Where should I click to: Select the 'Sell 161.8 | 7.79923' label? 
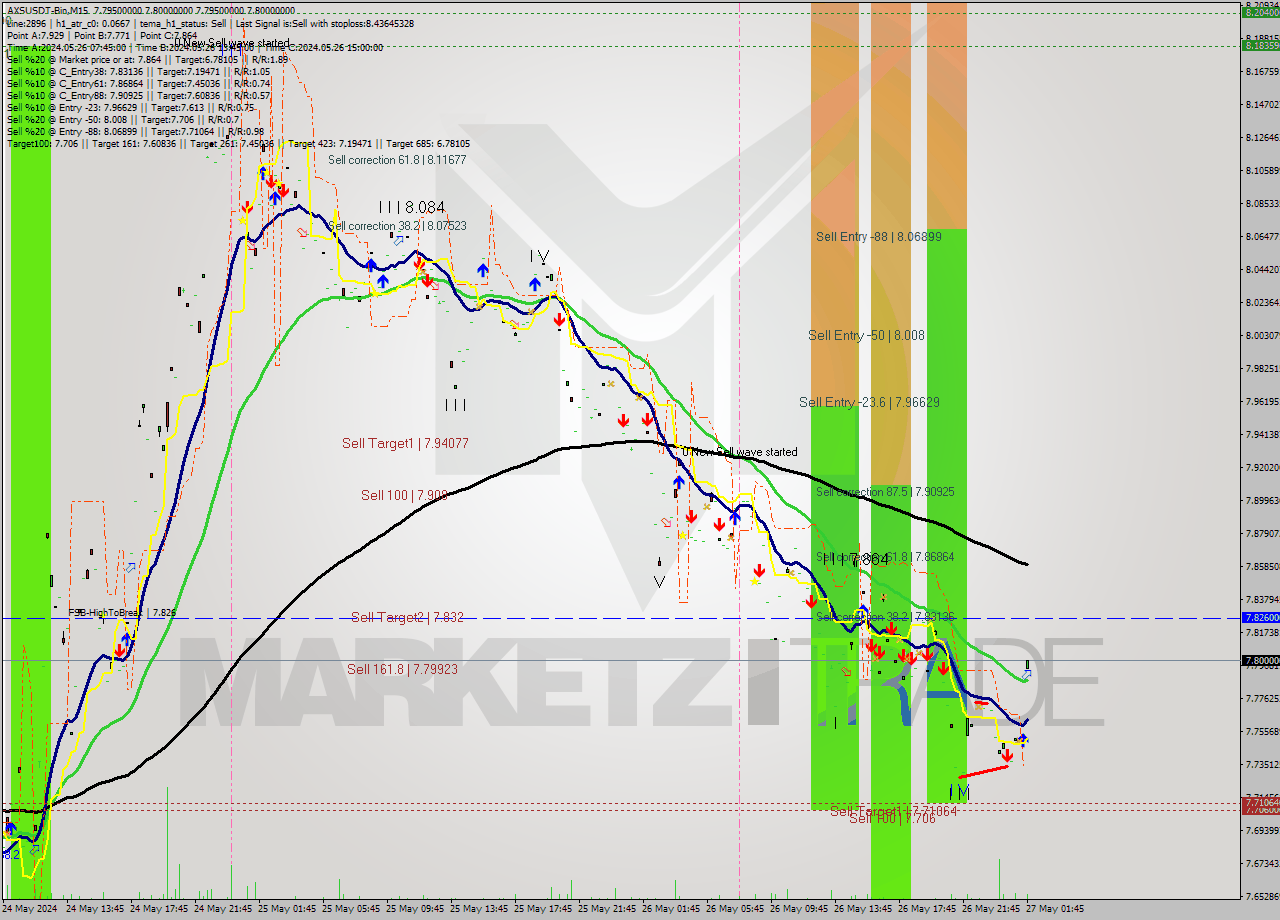402,669
